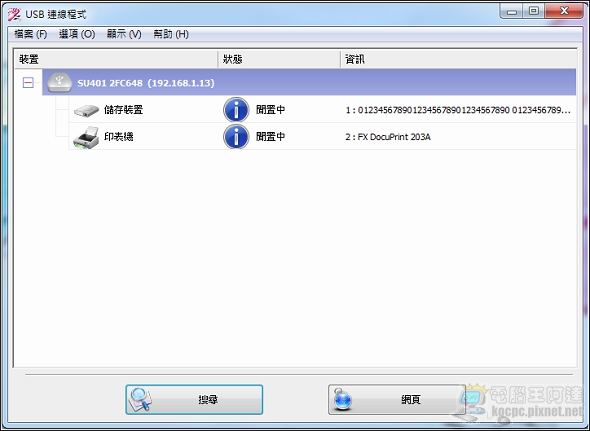
Task: Click the 網頁 web page button
Action: tap(397, 399)
